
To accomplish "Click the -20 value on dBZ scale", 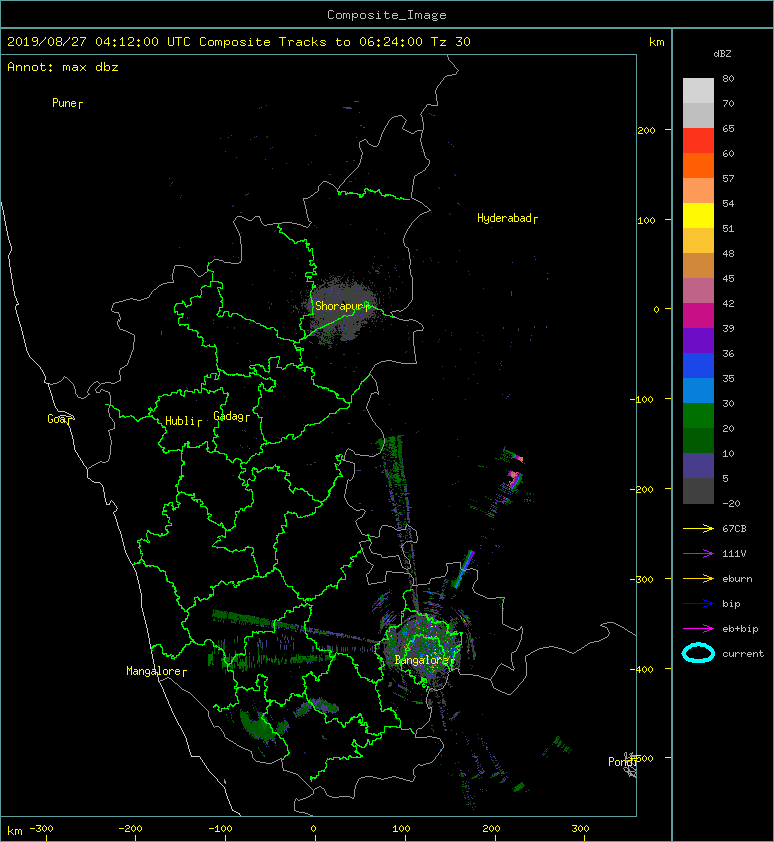I will coord(731,504).
